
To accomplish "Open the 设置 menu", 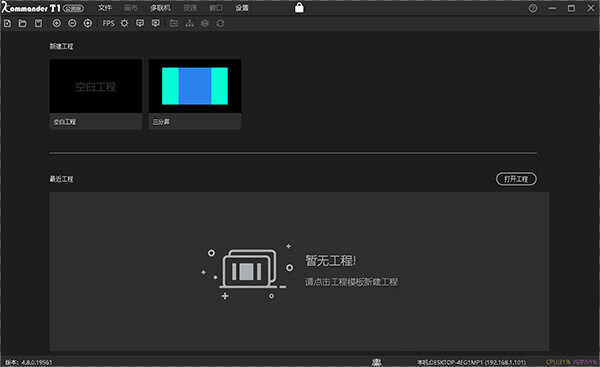I will click(242, 8).
